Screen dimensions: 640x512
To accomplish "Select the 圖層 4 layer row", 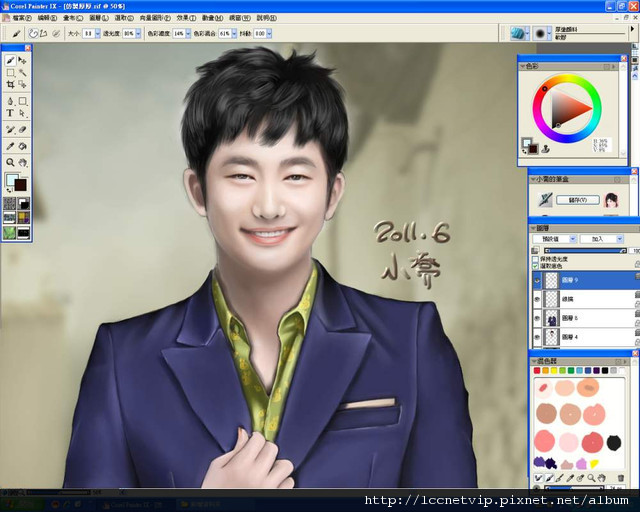I will (586, 337).
